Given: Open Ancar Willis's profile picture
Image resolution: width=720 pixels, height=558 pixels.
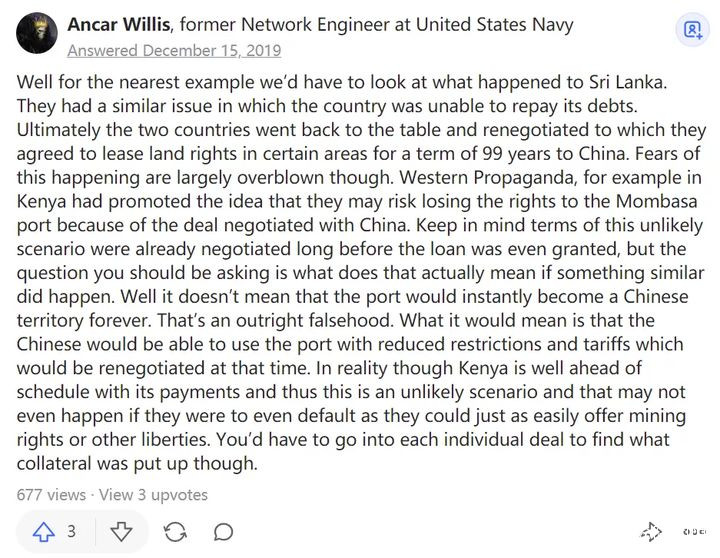Looking at the screenshot, I should click(x=37, y=33).
